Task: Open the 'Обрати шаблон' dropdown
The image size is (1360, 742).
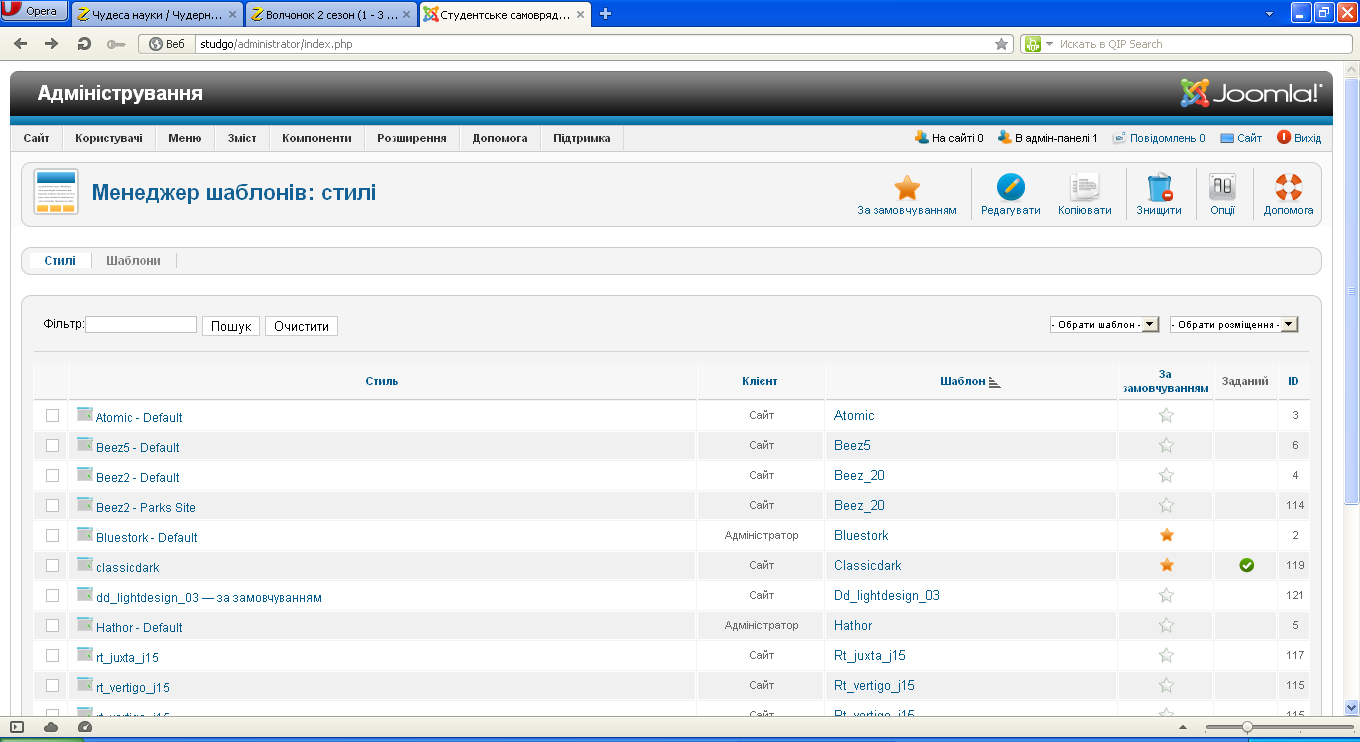Action: (1104, 324)
